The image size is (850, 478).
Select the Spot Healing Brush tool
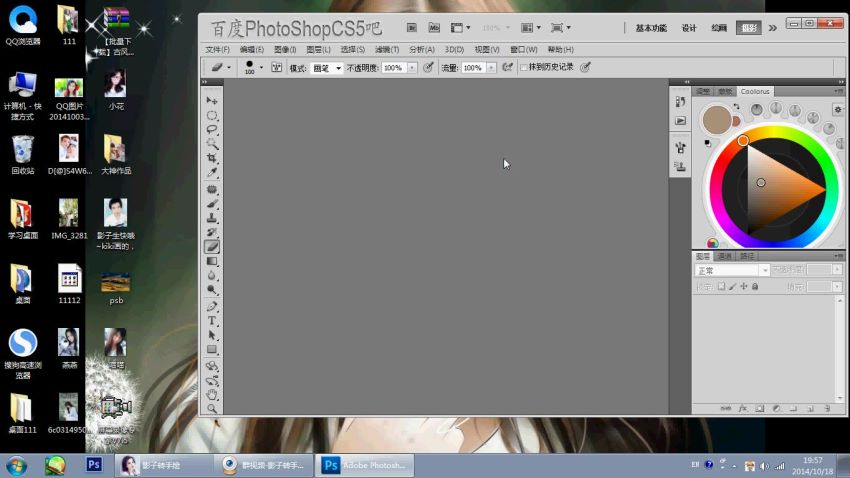212,190
